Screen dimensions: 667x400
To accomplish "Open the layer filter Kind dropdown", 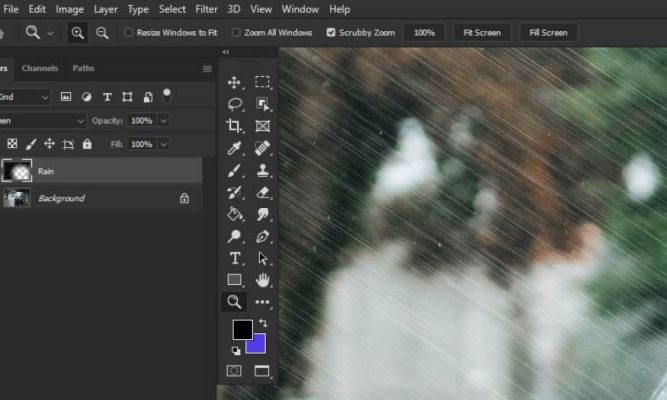I will [45, 97].
